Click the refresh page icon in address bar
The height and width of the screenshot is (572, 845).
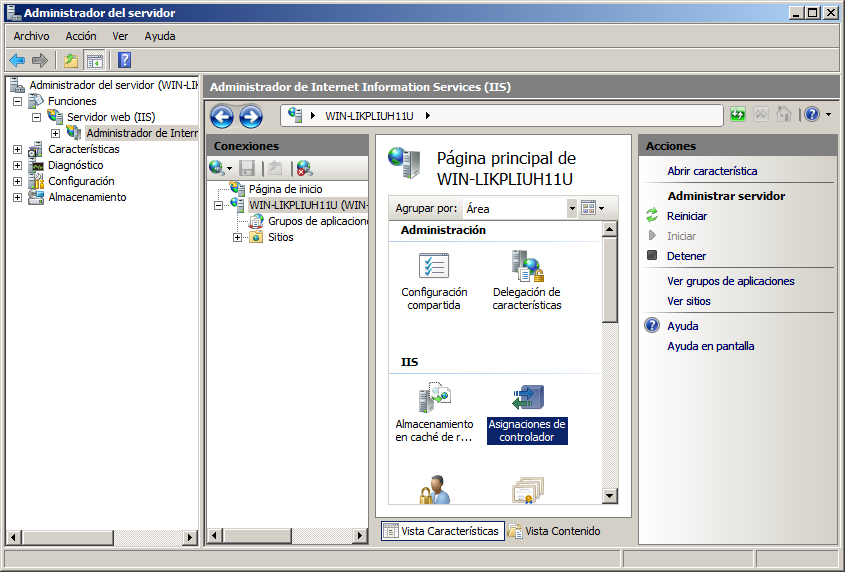[738, 115]
